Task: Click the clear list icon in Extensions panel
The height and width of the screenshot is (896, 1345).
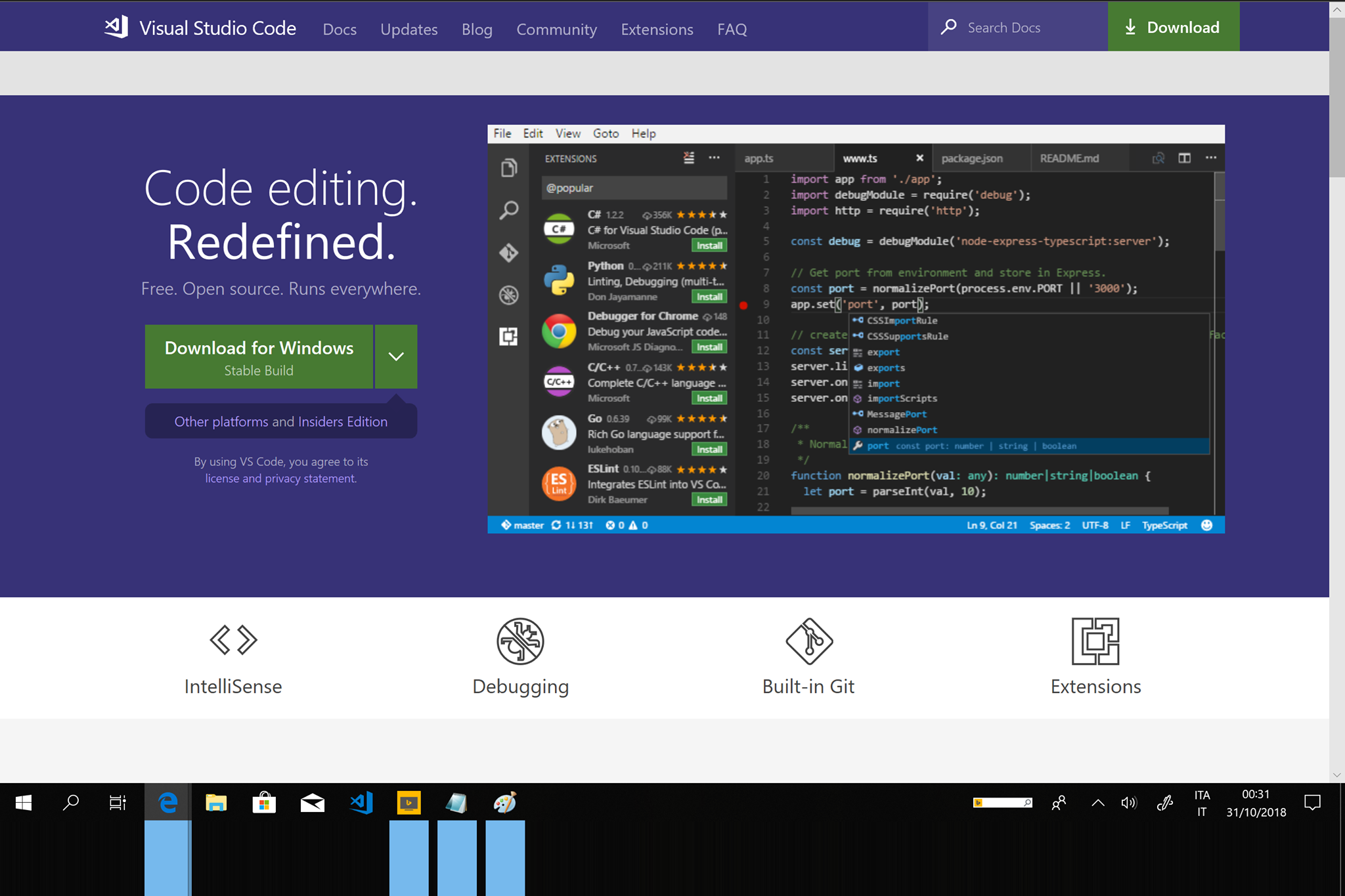Action: (x=688, y=158)
